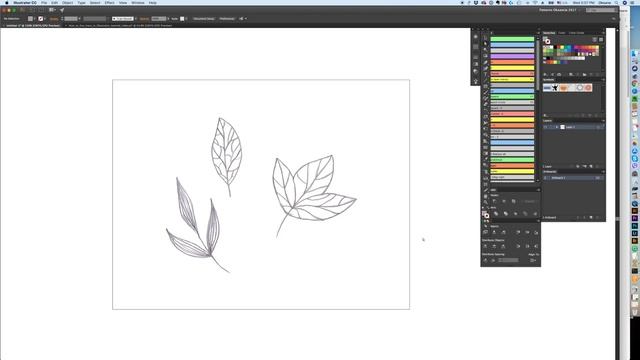Open the Window menu

click(x=138, y=2)
